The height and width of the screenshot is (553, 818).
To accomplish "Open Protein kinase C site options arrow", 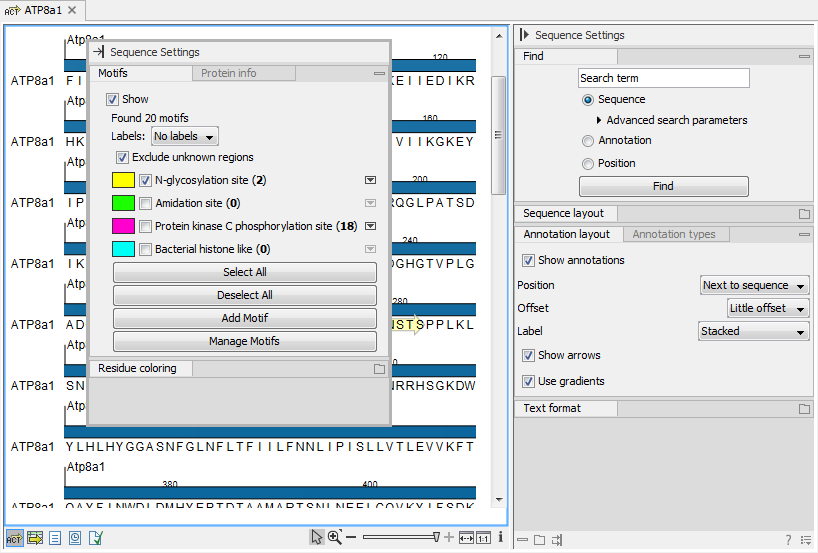I will point(370,226).
